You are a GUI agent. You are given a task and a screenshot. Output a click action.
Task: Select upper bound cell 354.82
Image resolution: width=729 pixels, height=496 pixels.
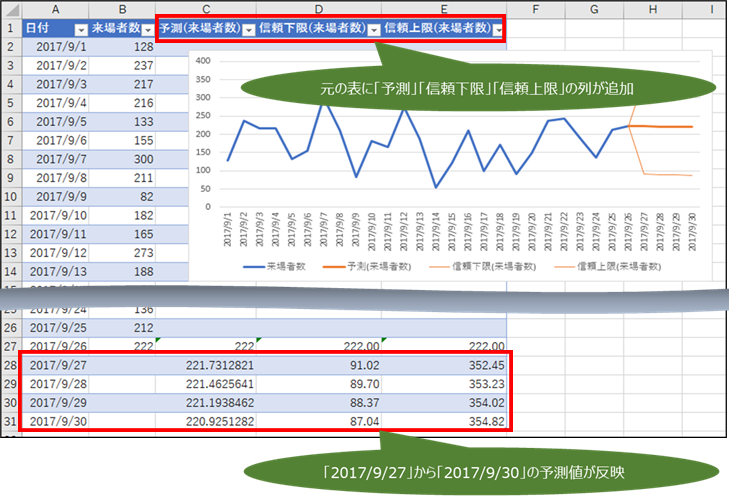pyautogui.click(x=444, y=422)
